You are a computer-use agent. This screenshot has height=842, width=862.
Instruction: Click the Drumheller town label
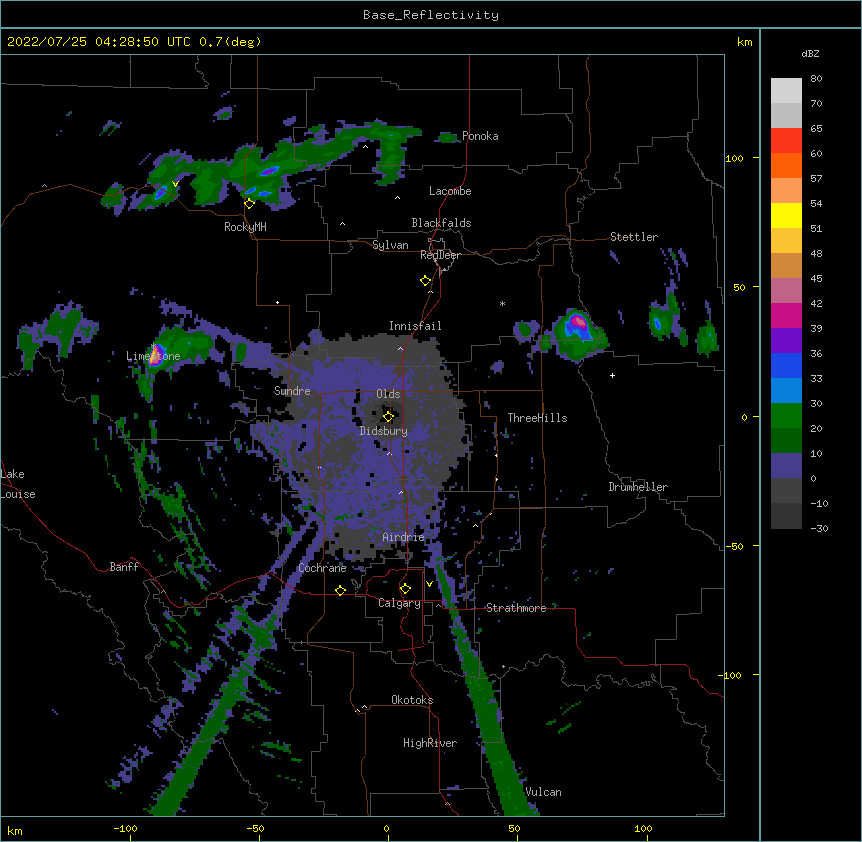point(638,487)
